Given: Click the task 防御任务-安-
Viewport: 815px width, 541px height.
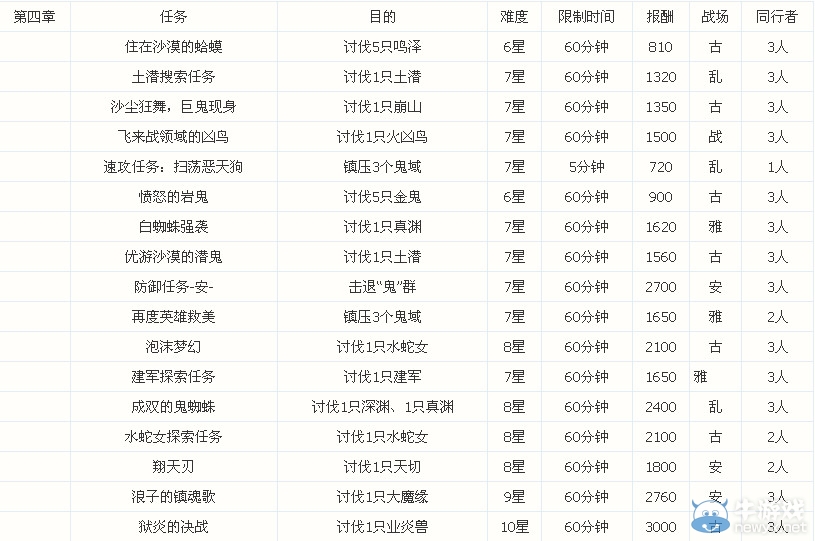Looking at the screenshot, I should click(173, 287).
